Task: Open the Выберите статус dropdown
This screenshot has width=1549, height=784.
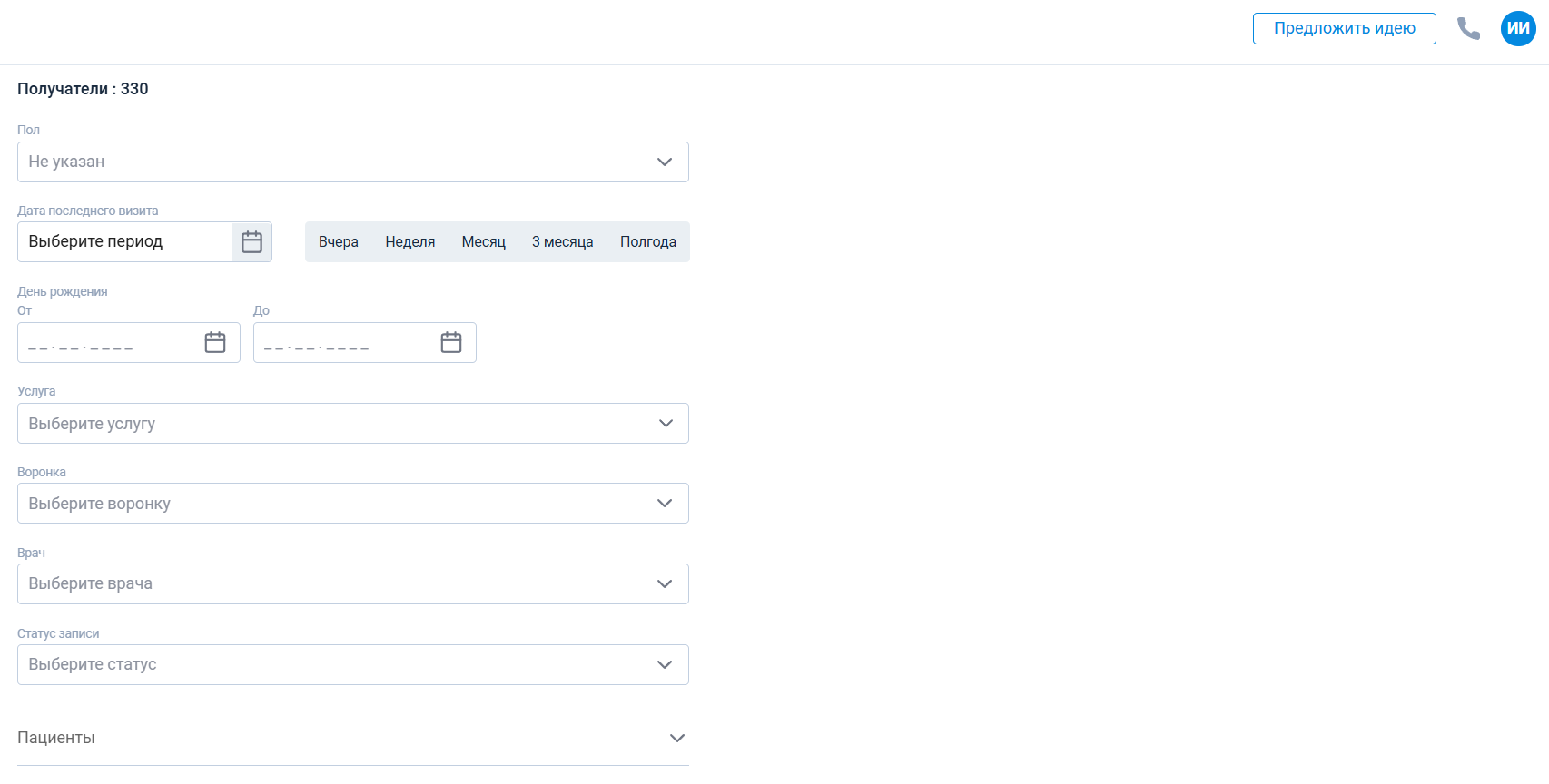Action: tap(353, 664)
